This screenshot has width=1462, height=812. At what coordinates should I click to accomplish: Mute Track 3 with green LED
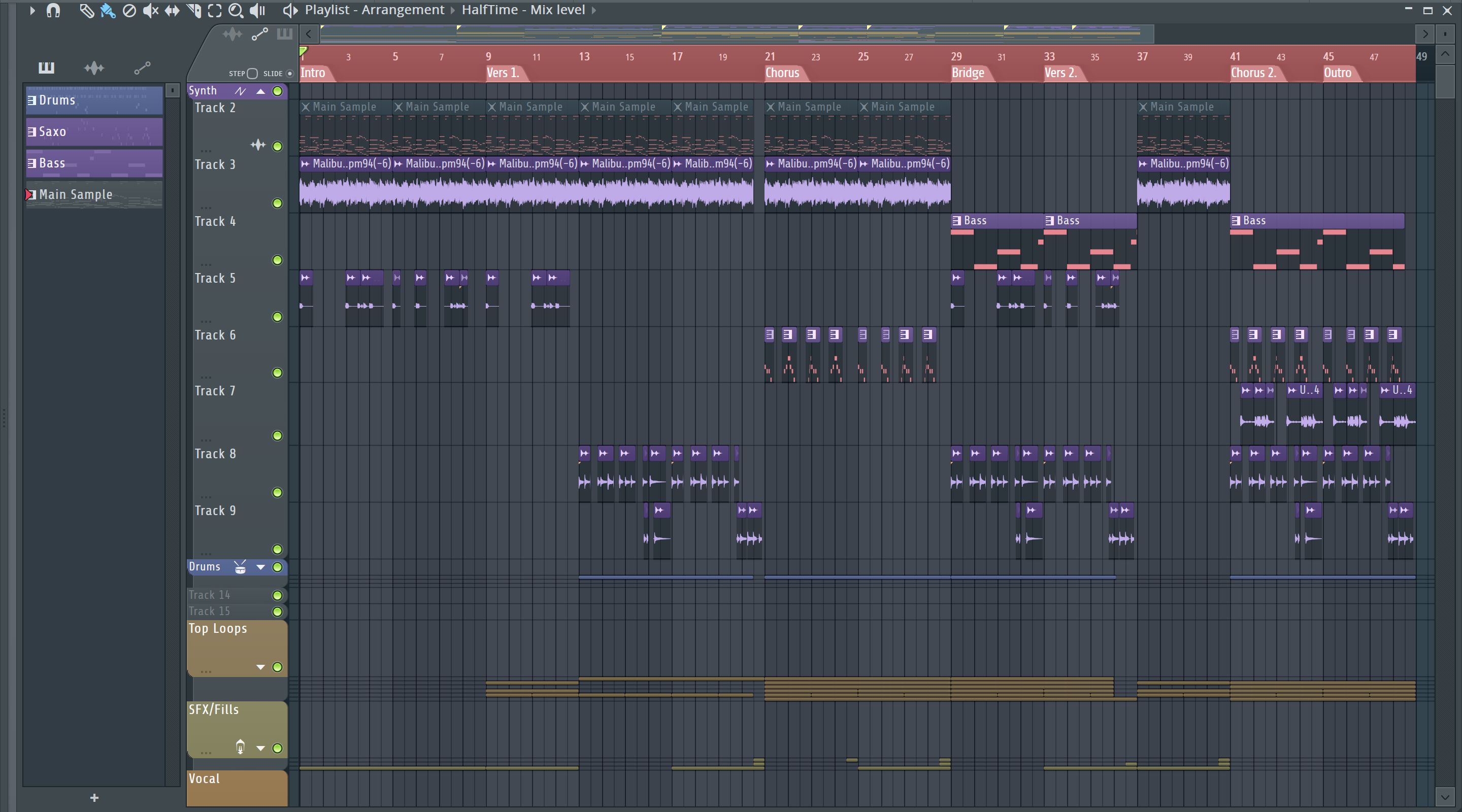point(277,203)
